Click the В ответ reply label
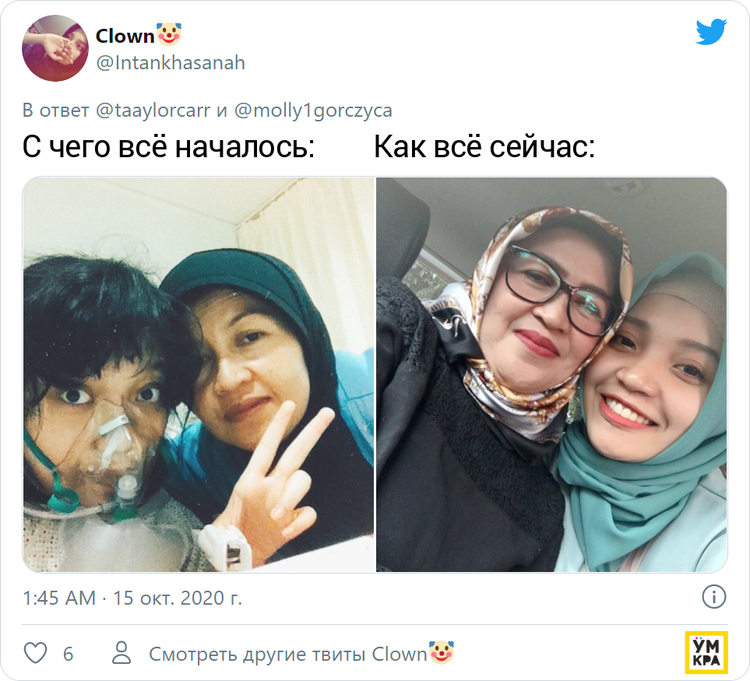This screenshot has width=750, height=681. click(x=56, y=110)
